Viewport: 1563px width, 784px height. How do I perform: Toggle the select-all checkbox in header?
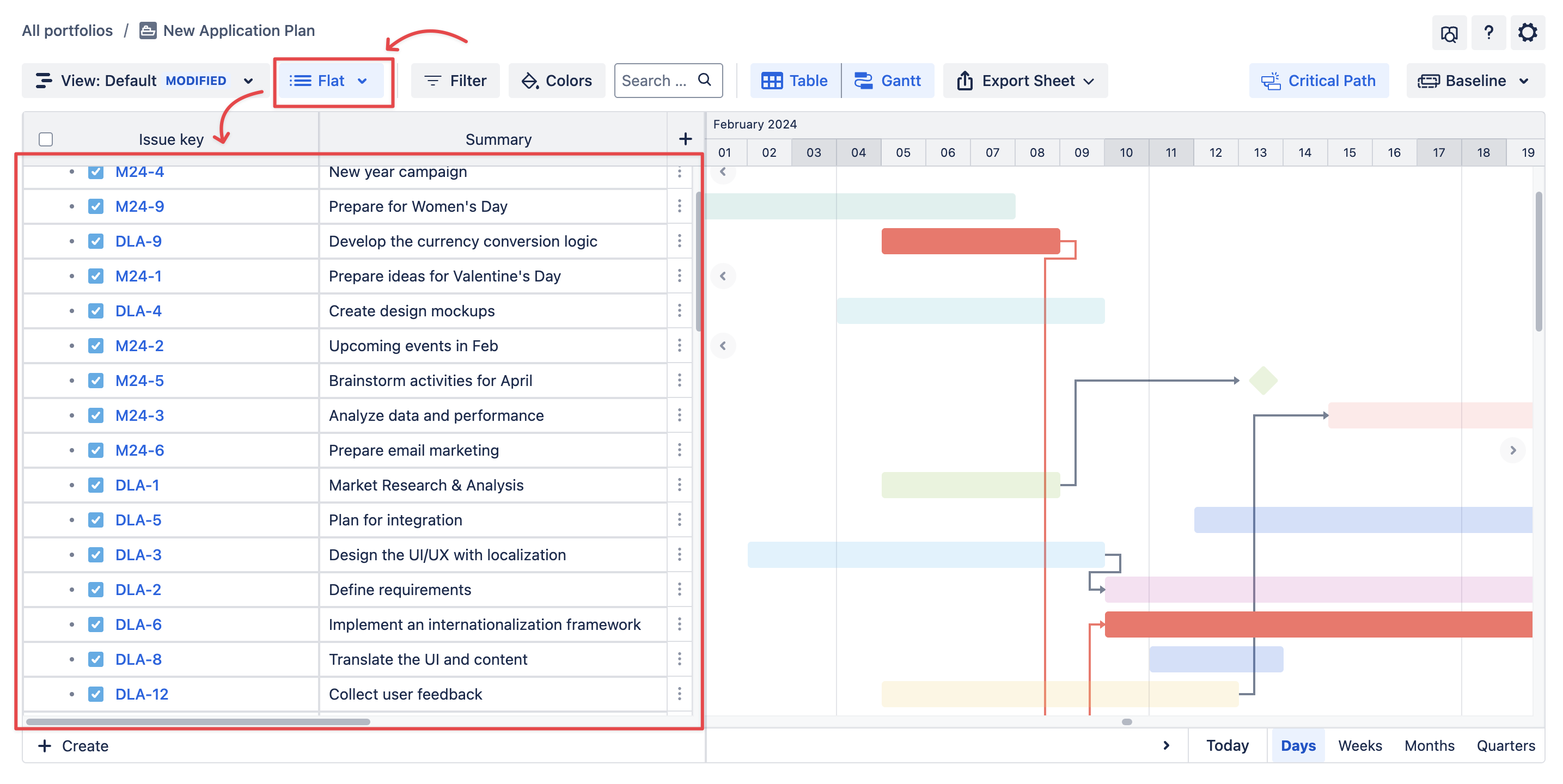46,139
